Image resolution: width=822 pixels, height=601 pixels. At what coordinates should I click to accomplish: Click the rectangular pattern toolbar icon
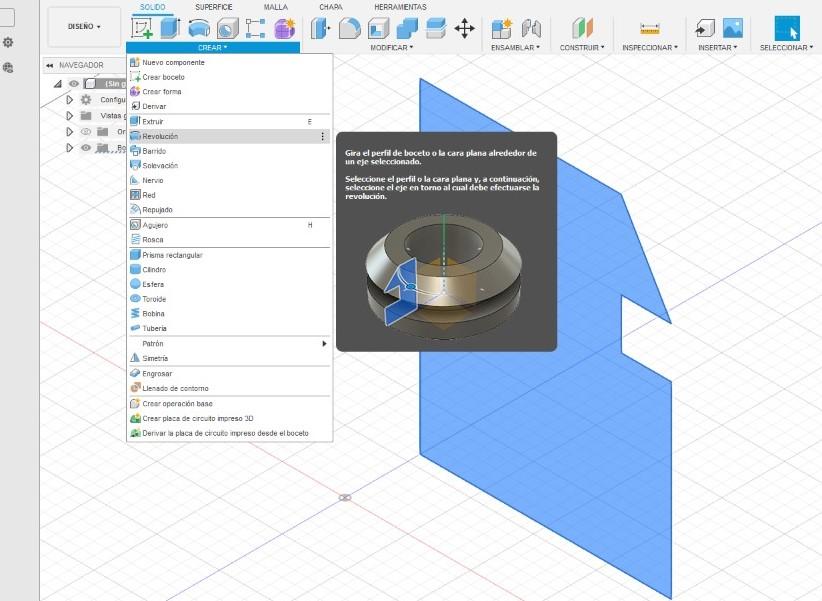(255, 28)
